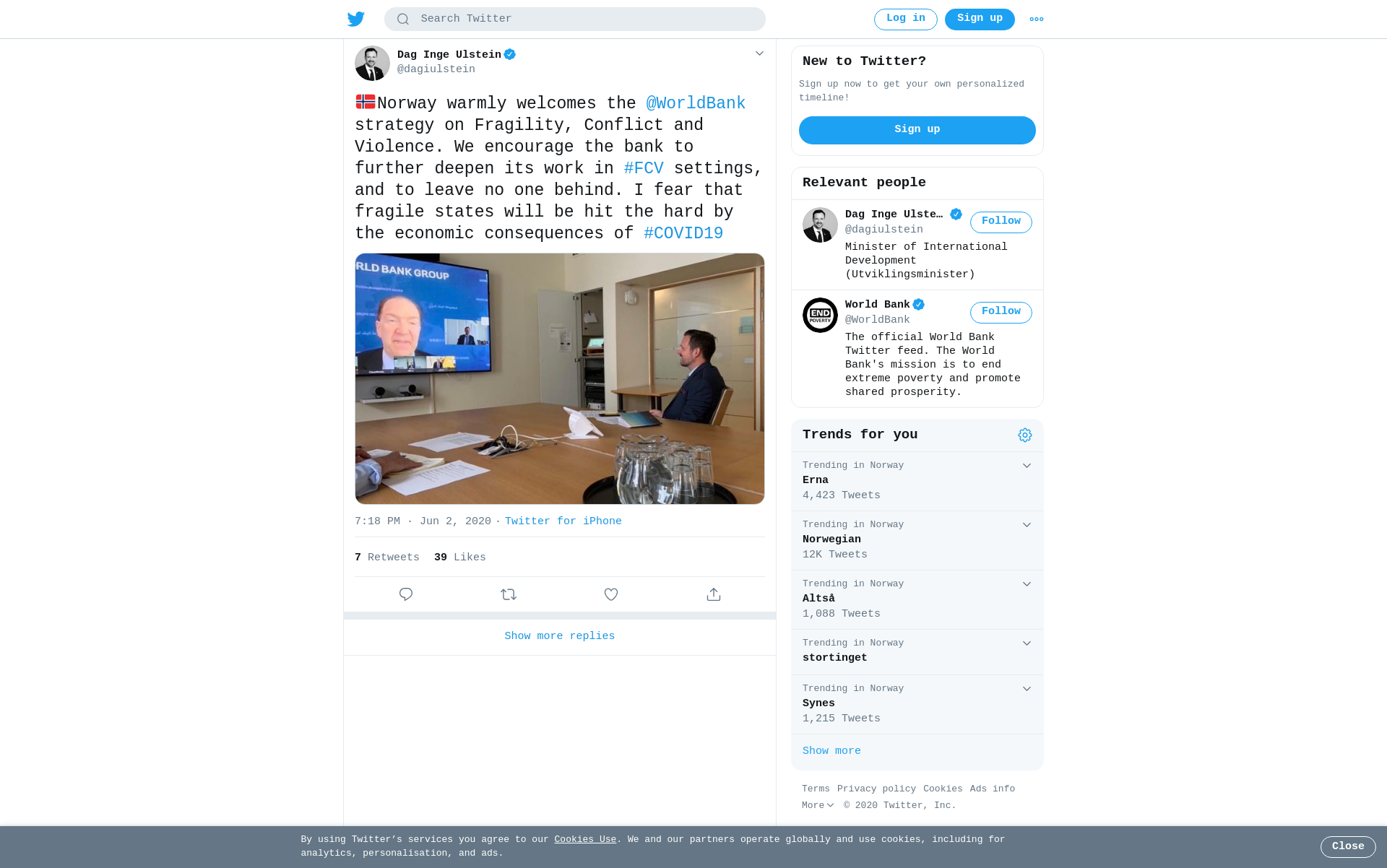1387x868 pixels.
Task: Open trends settings gear icon
Action: (x=1024, y=435)
